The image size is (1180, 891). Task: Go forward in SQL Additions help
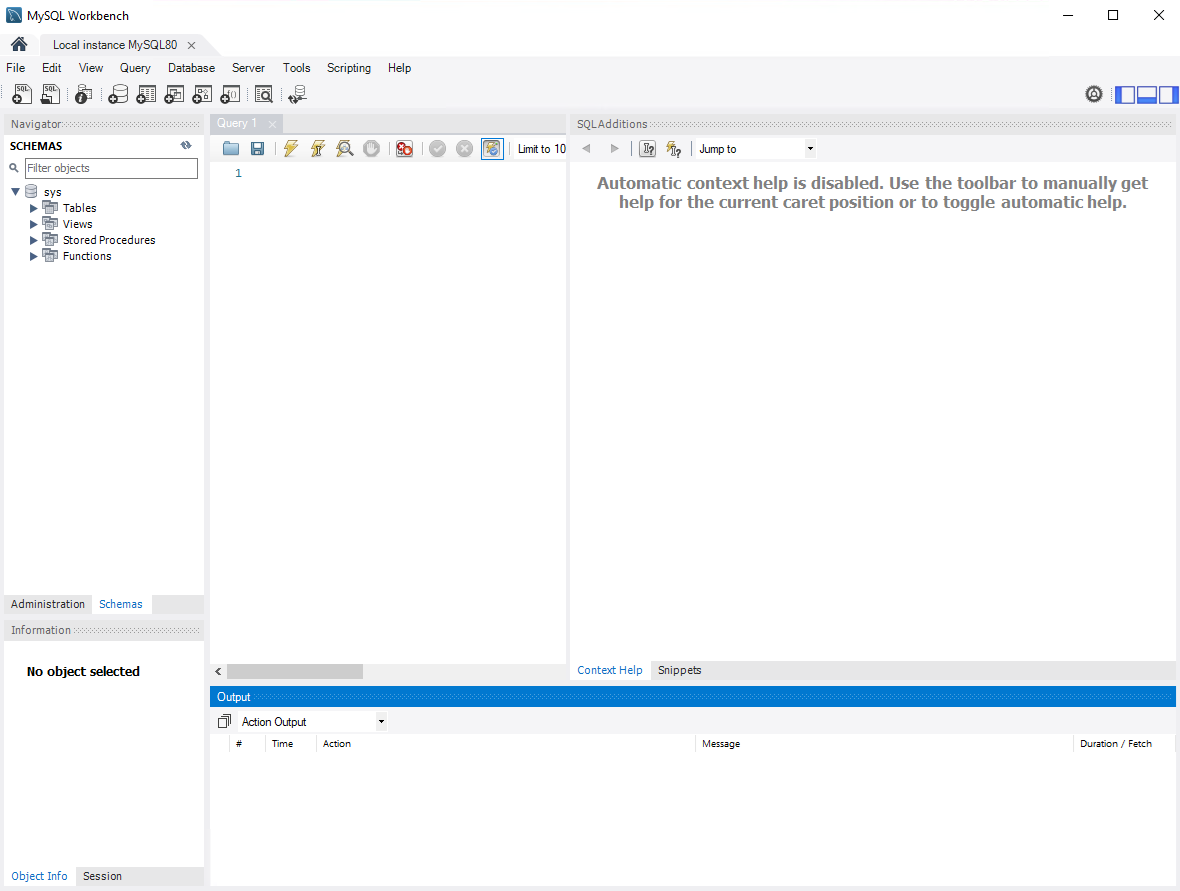(614, 148)
